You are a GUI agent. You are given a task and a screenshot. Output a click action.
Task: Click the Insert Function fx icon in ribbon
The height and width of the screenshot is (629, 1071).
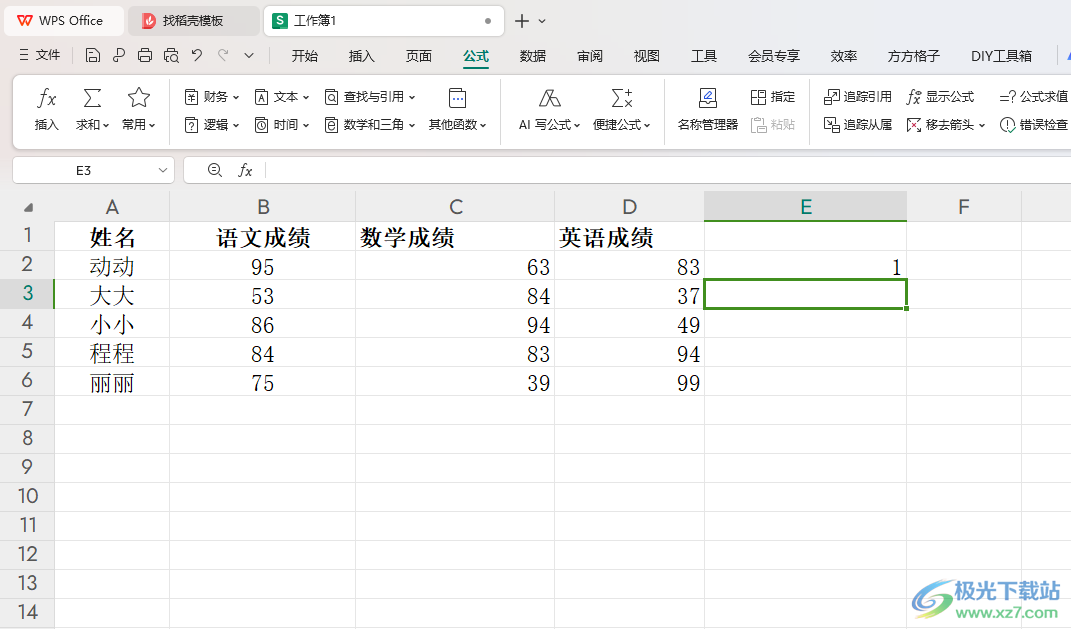[46, 98]
